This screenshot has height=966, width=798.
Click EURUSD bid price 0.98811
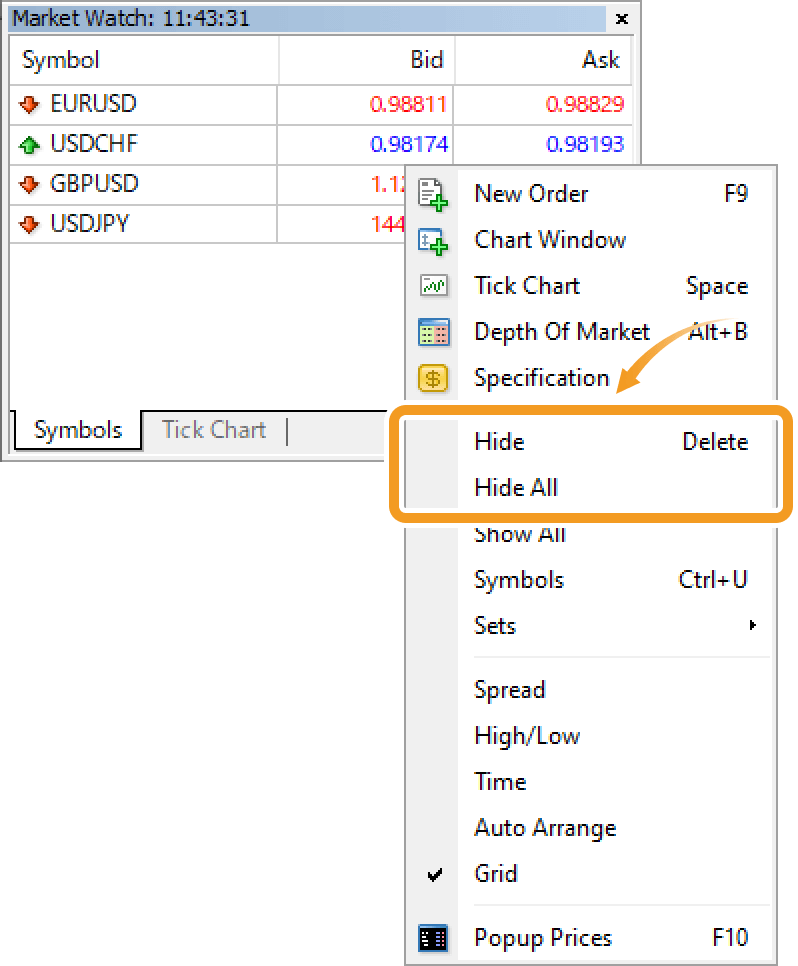(408, 104)
